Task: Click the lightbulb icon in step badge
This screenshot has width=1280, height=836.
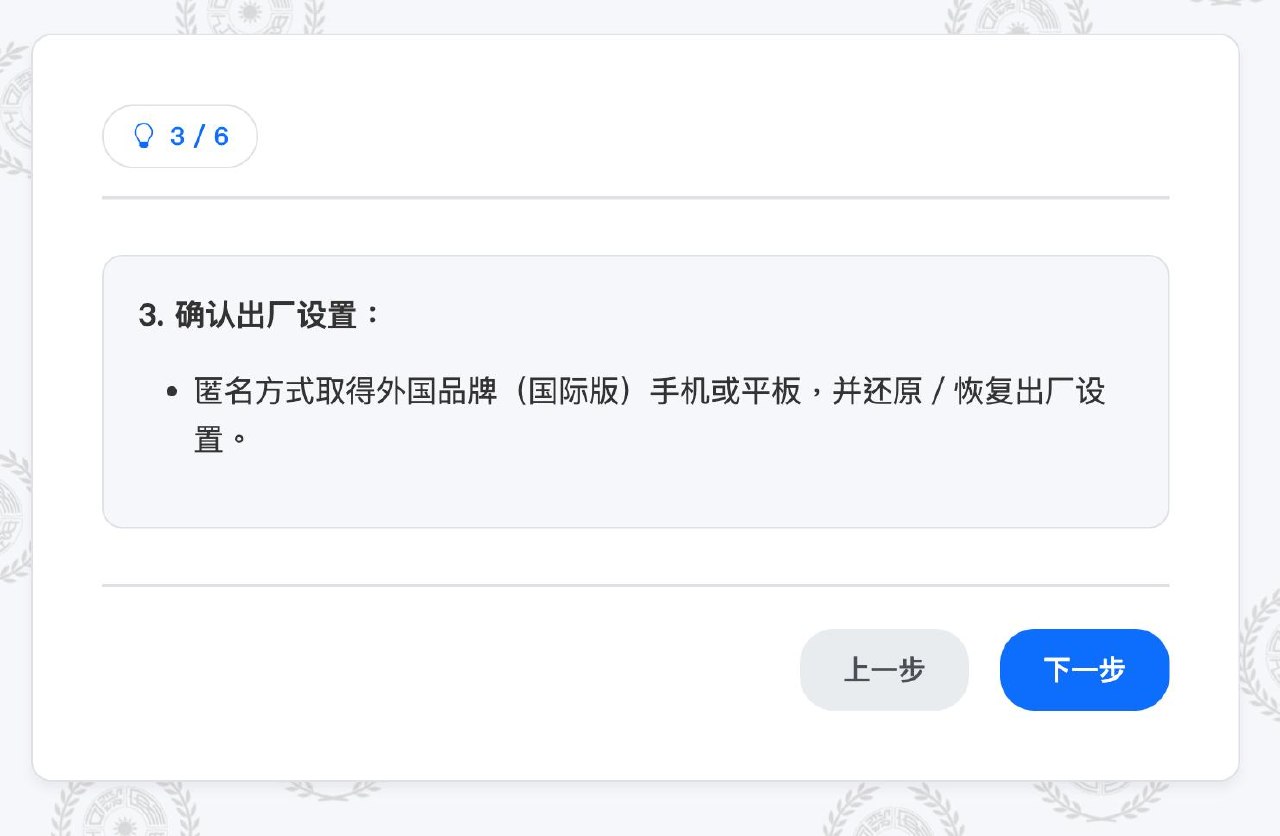Action: pos(144,136)
